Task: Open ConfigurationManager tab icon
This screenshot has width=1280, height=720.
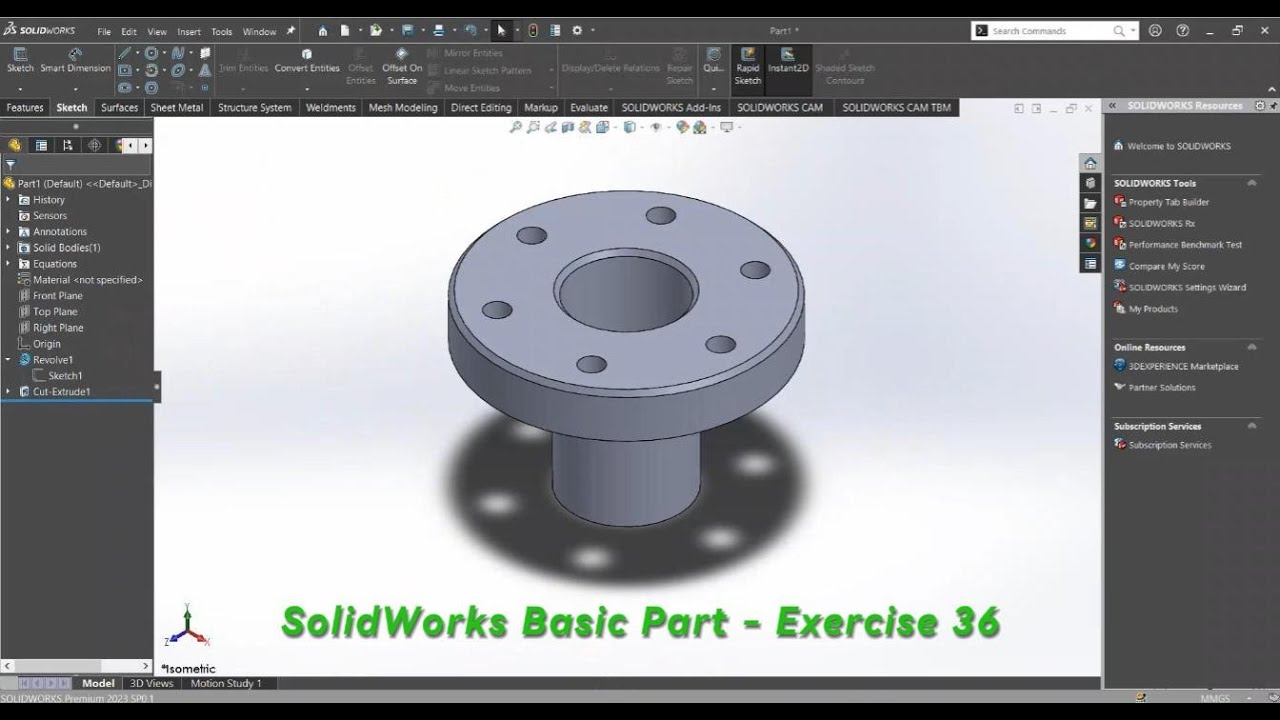Action: coord(68,145)
